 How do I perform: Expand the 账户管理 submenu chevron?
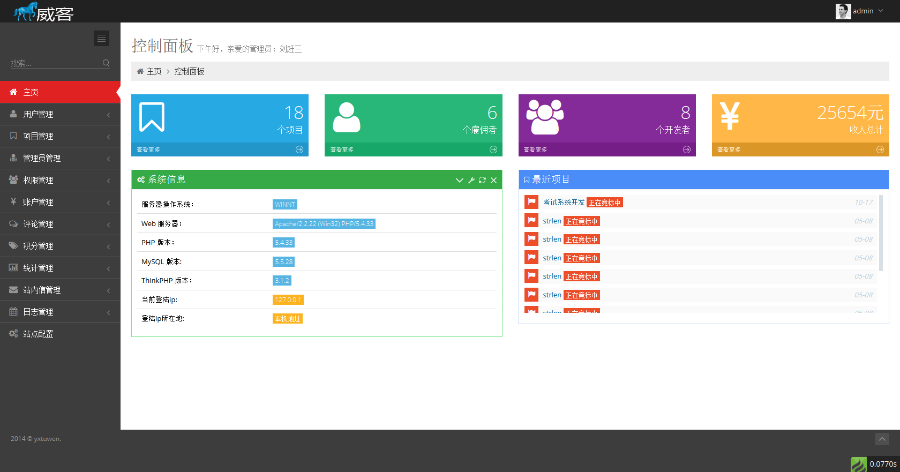108,203
